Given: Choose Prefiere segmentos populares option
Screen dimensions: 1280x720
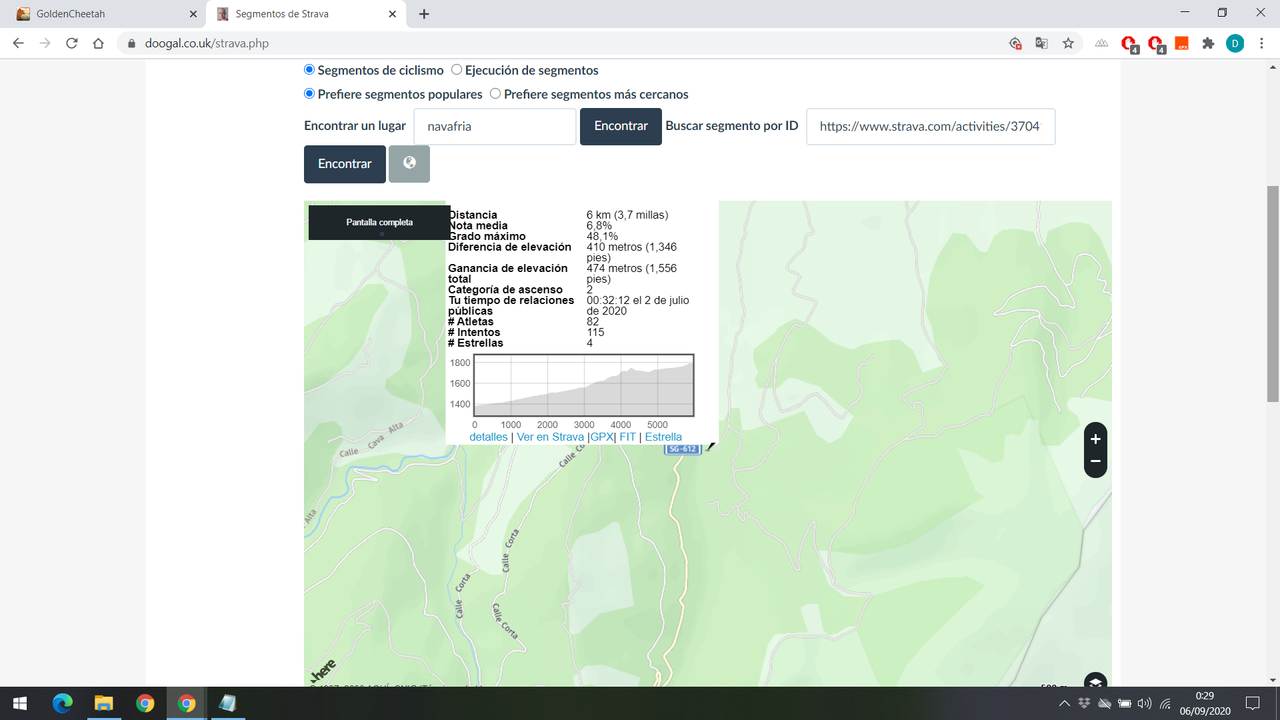Looking at the screenshot, I should tap(309, 94).
